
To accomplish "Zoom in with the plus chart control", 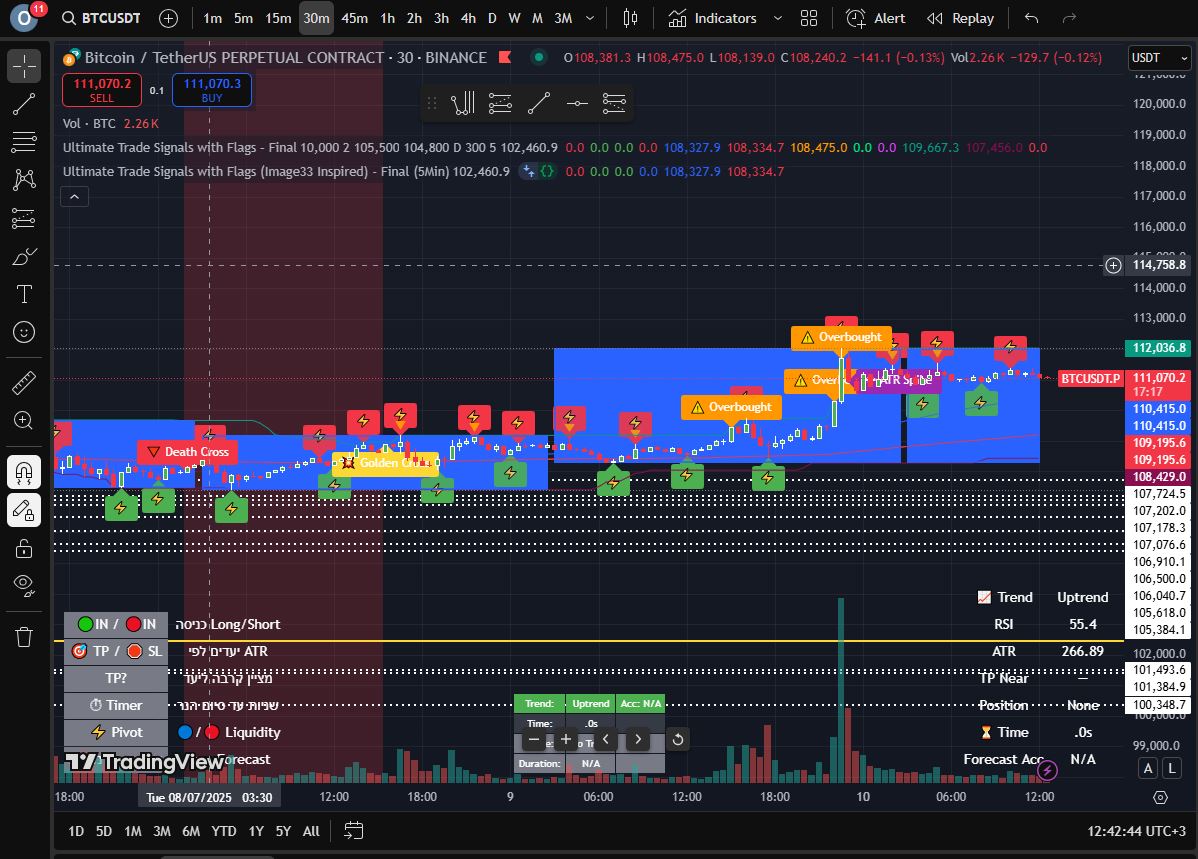I will (x=566, y=740).
